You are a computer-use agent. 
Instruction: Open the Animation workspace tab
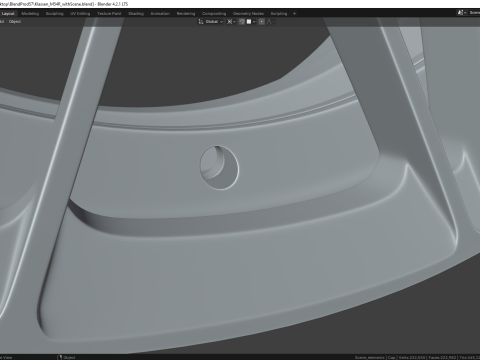[160, 14]
